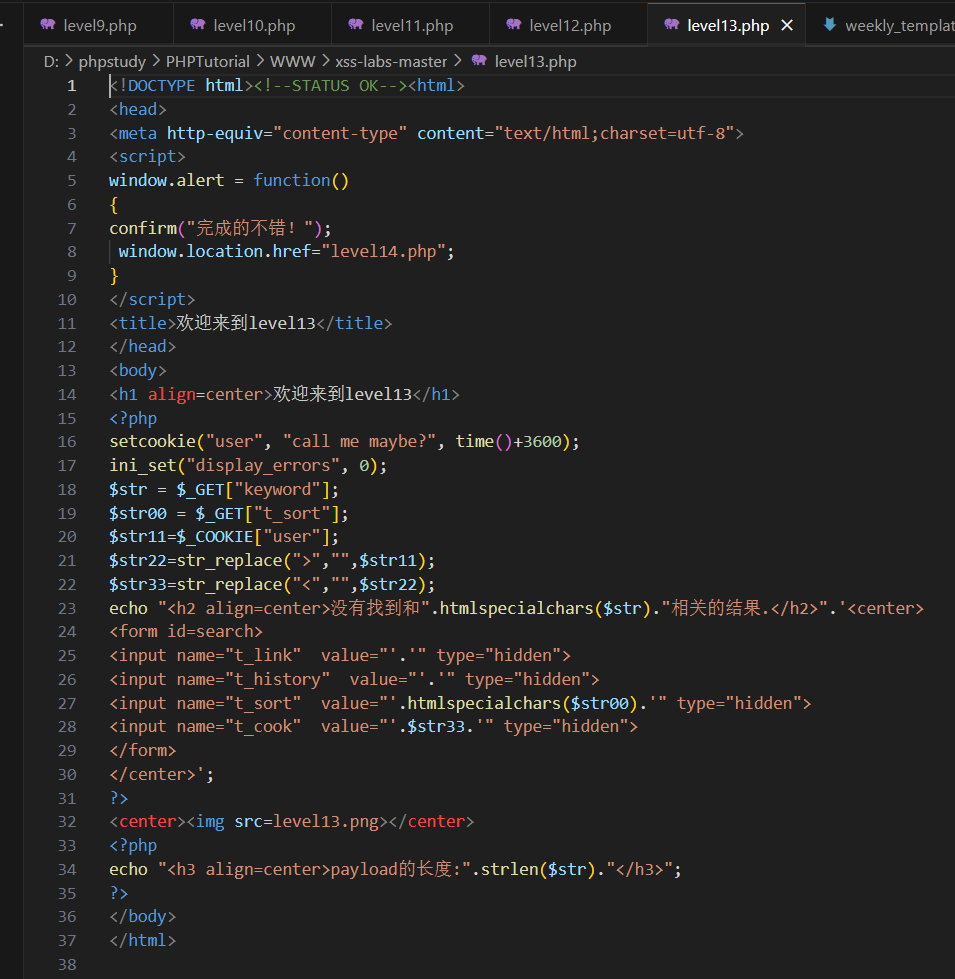This screenshot has width=955, height=979.
Task: Click 'strlen($str)' on line 34
Action: 538,870
